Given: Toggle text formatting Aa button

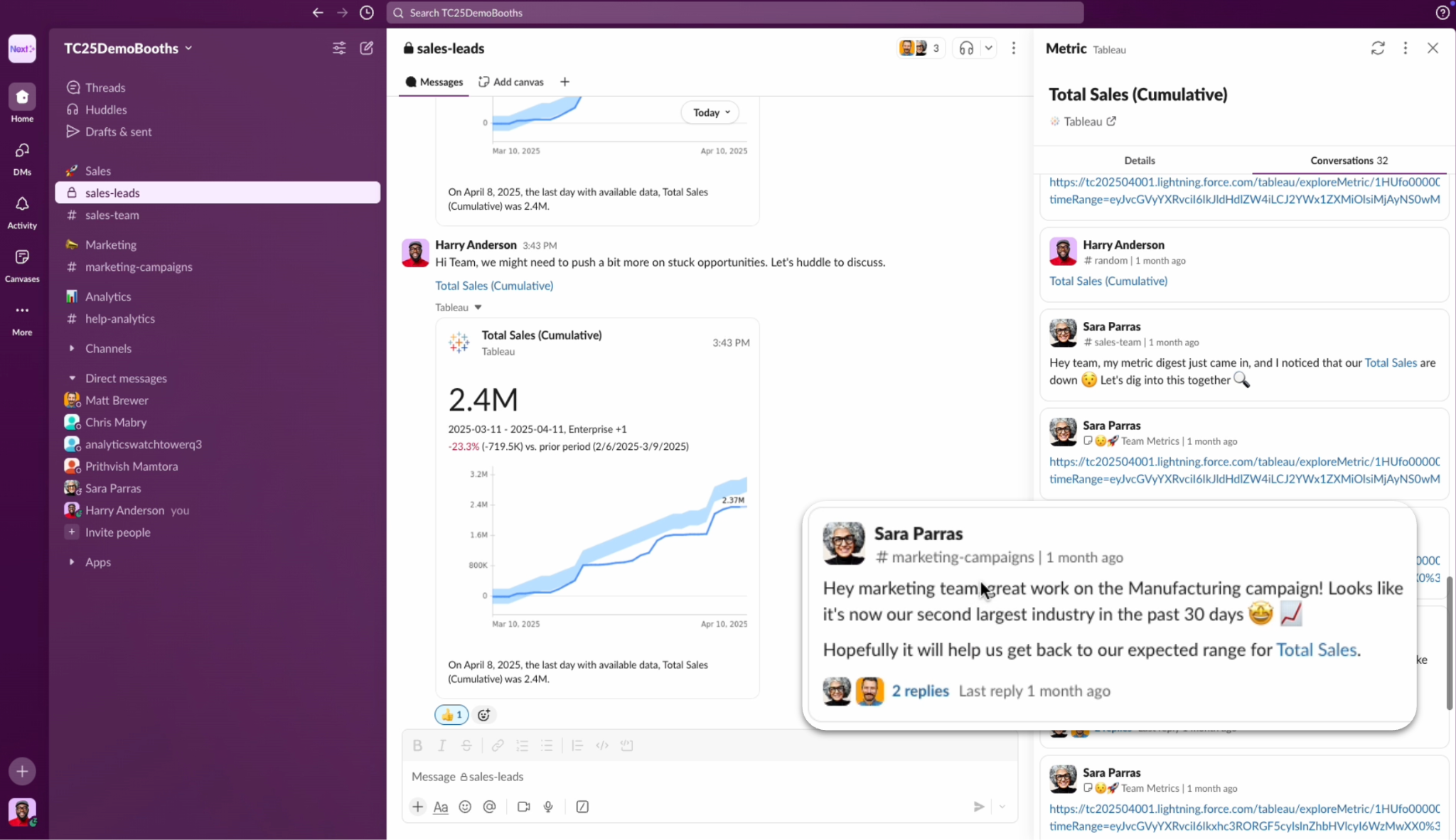Looking at the screenshot, I should pos(441,807).
